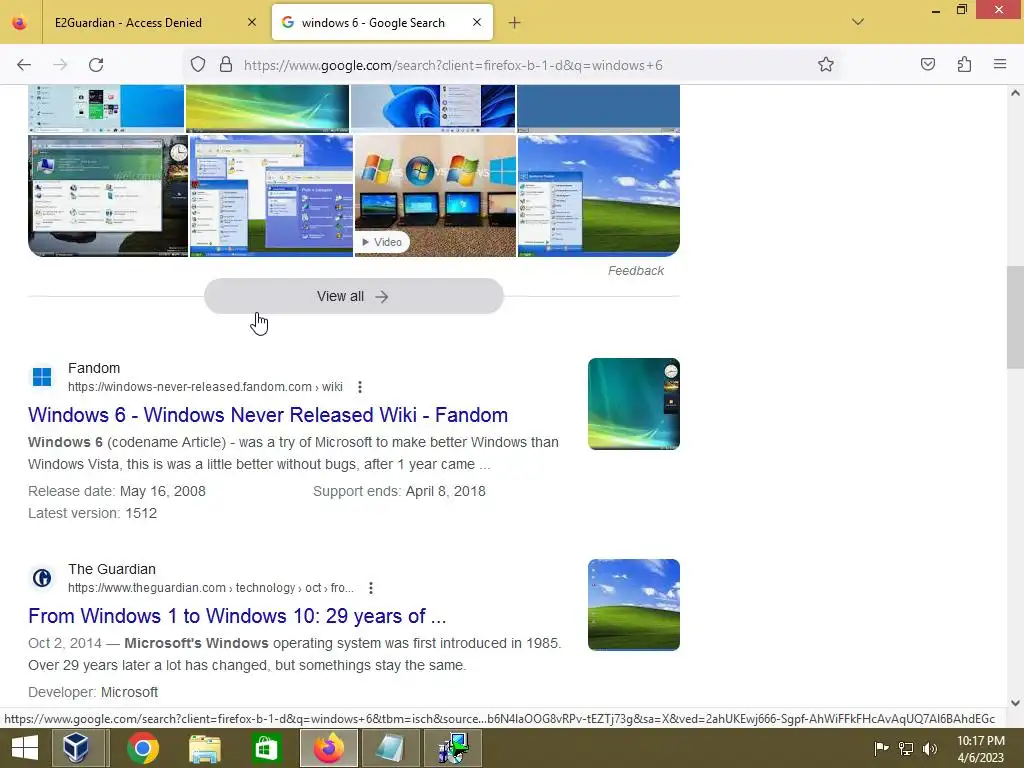Expand the list all tabs chevron
1024x768 pixels.
858,22
